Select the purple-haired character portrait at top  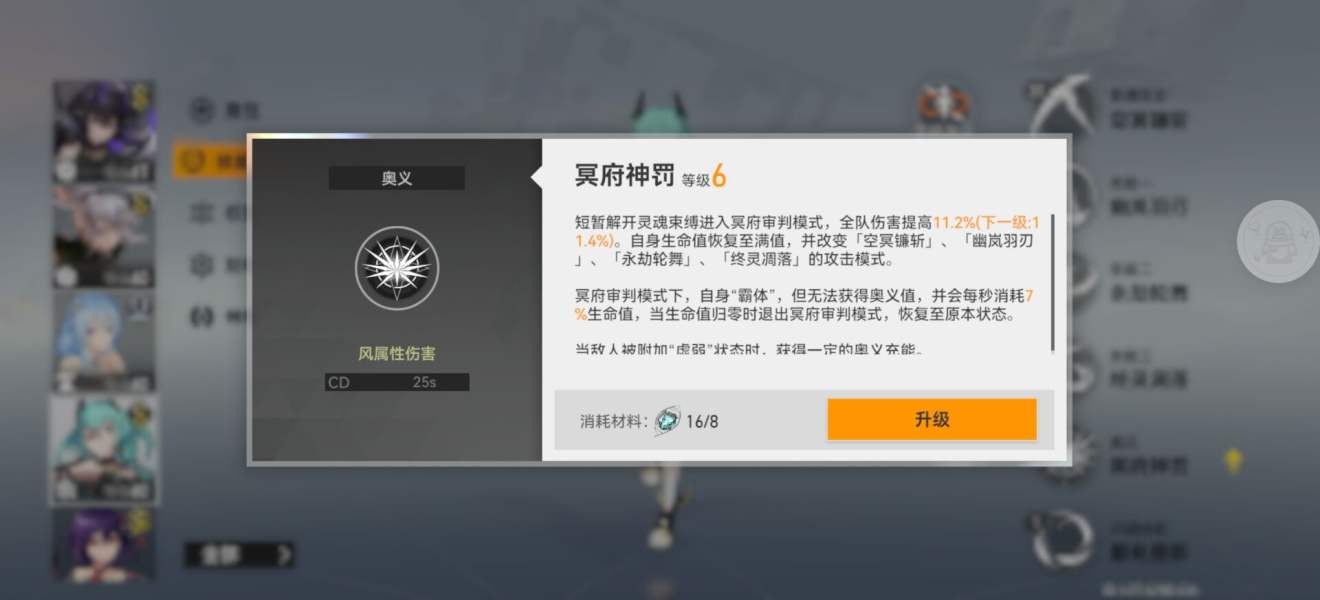click(104, 132)
